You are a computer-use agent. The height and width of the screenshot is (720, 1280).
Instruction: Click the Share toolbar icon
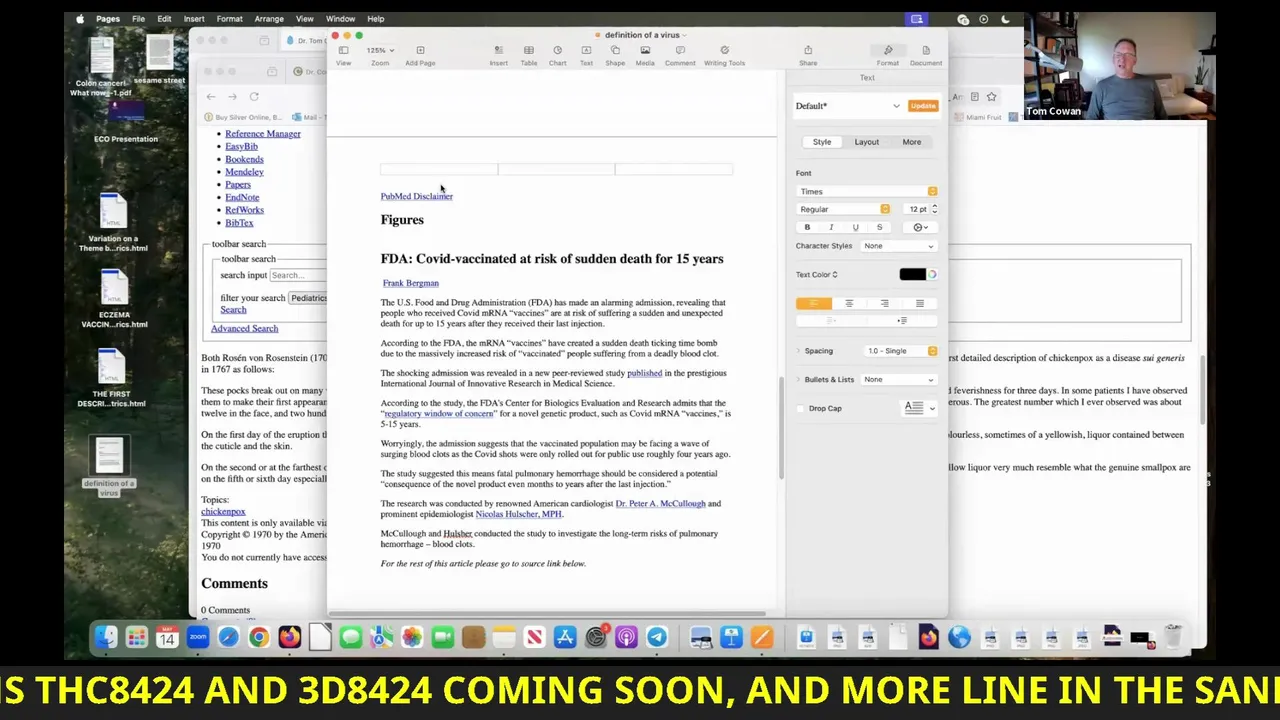pyautogui.click(x=808, y=55)
